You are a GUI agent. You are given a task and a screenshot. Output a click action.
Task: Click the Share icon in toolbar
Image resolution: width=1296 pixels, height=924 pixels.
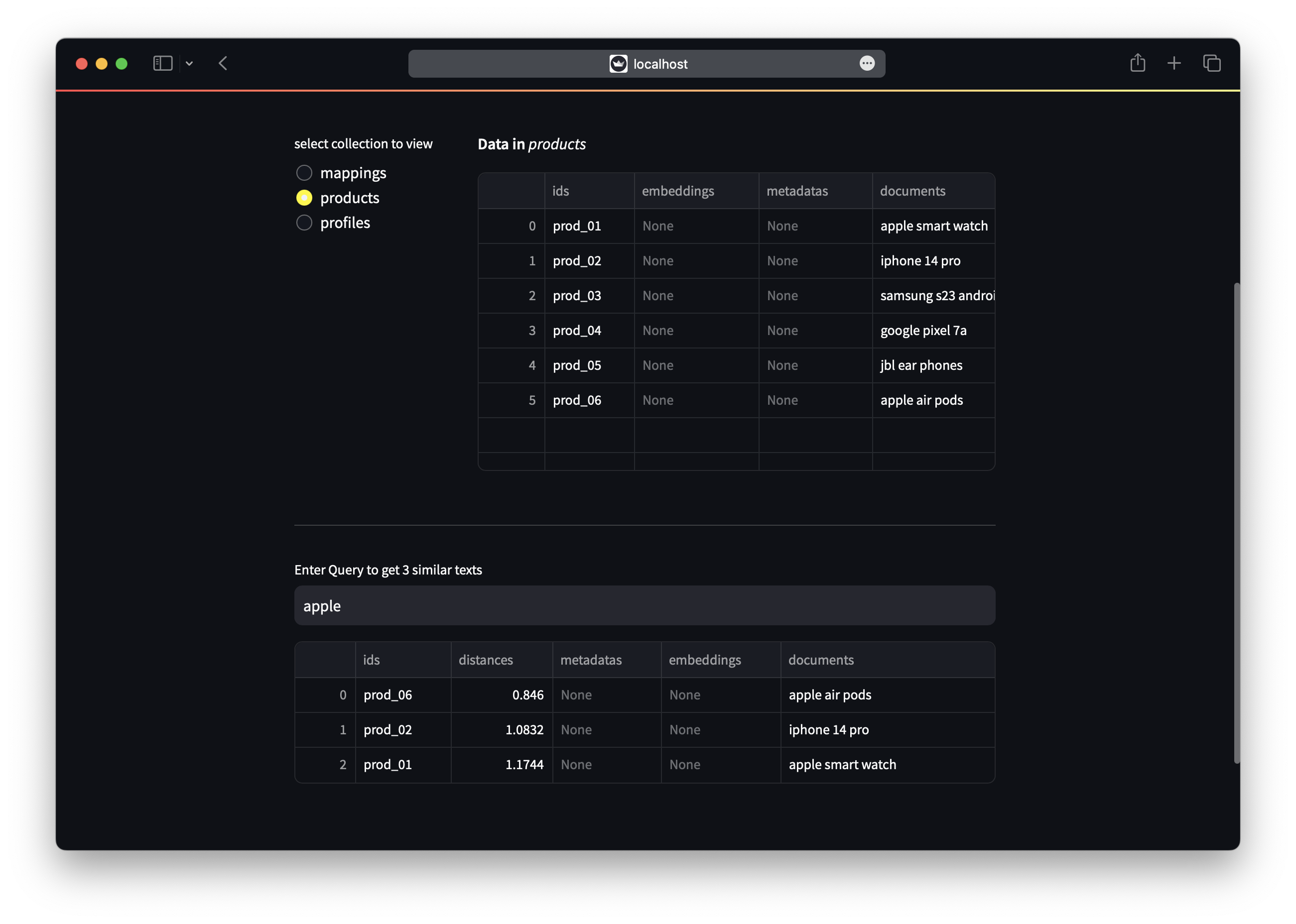[1137, 63]
